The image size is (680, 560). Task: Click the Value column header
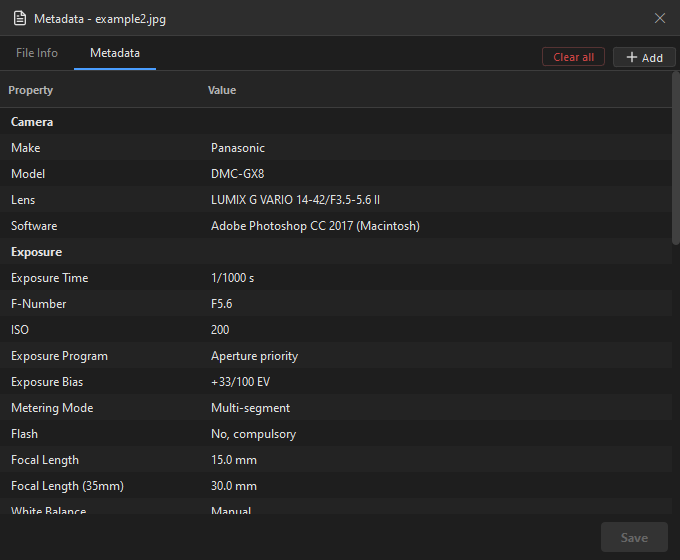222,90
